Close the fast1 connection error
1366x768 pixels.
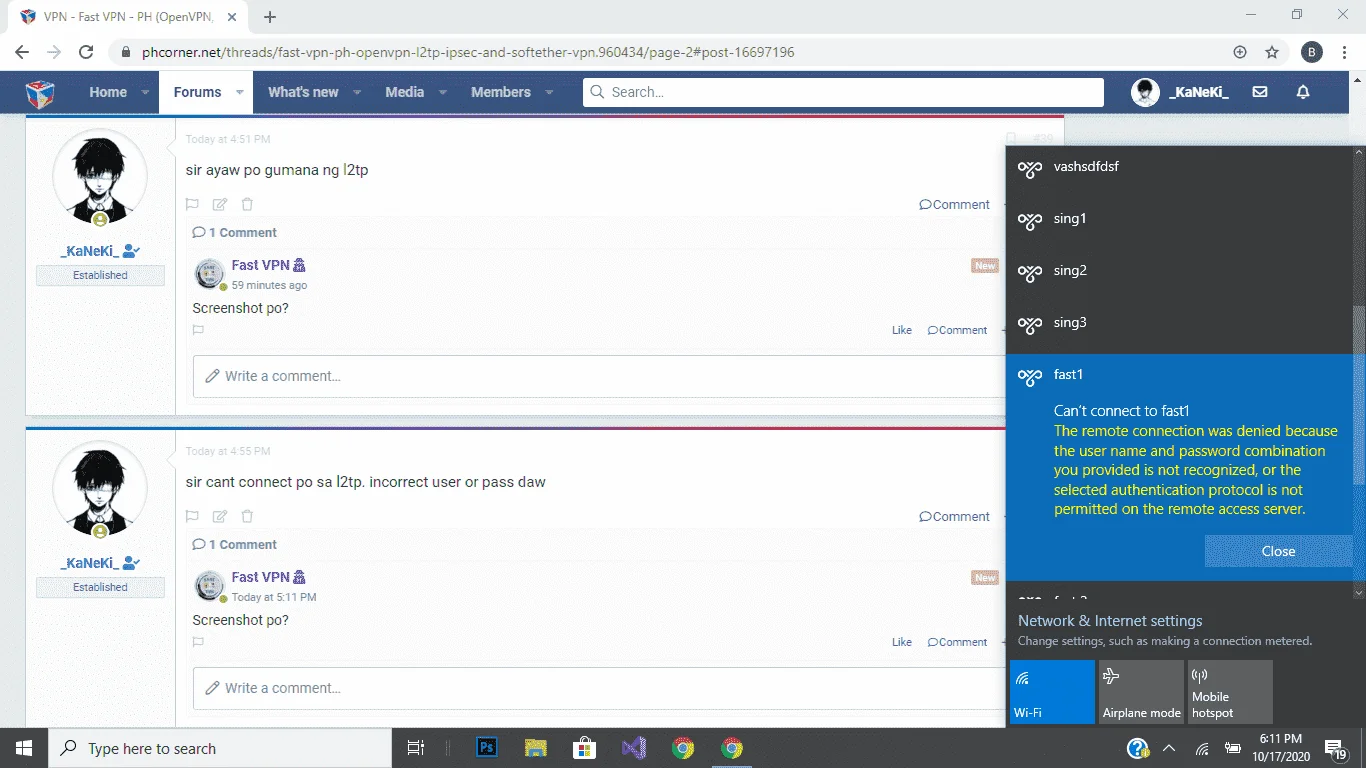pos(1278,551)
